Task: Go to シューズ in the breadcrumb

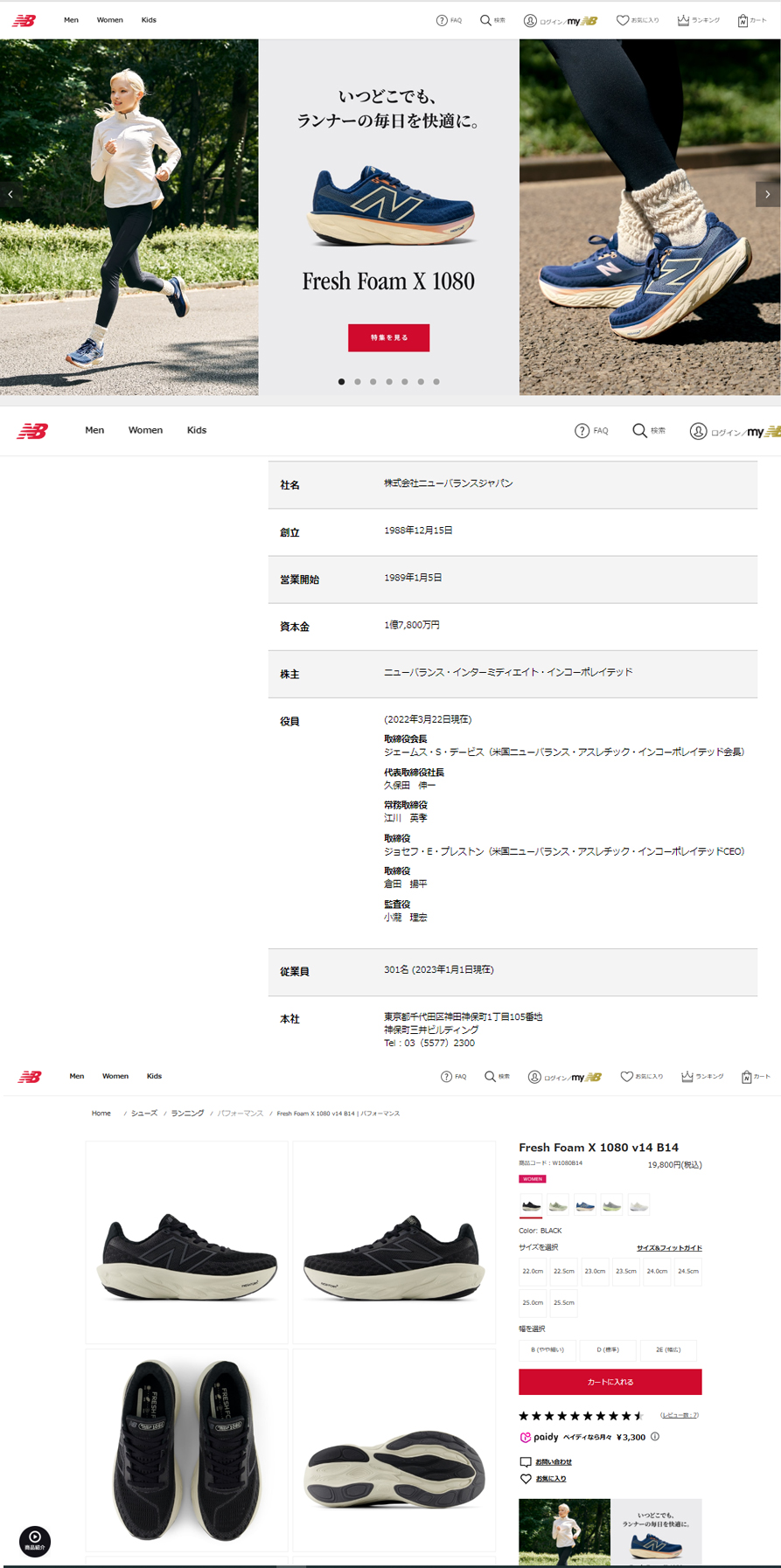Action: (x=144, y=1114)
